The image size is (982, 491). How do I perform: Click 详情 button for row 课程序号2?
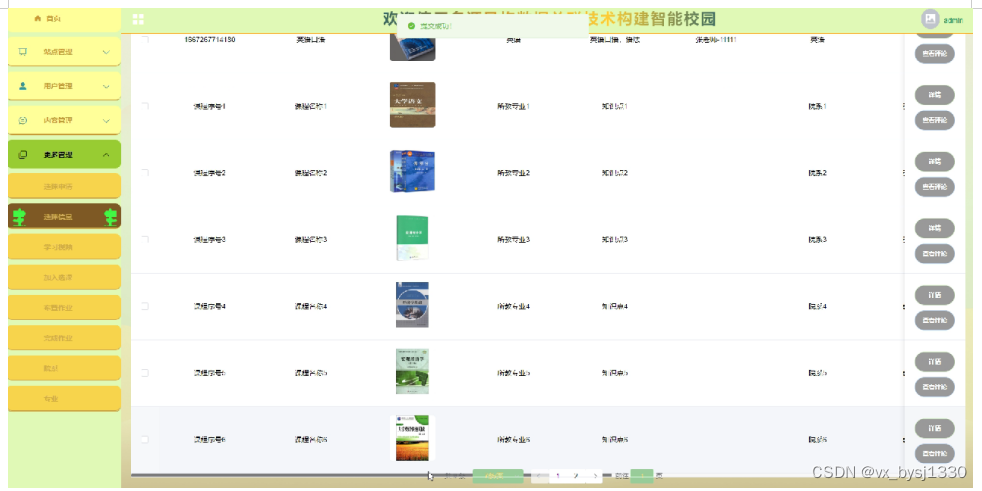click(x=934, y=162)
